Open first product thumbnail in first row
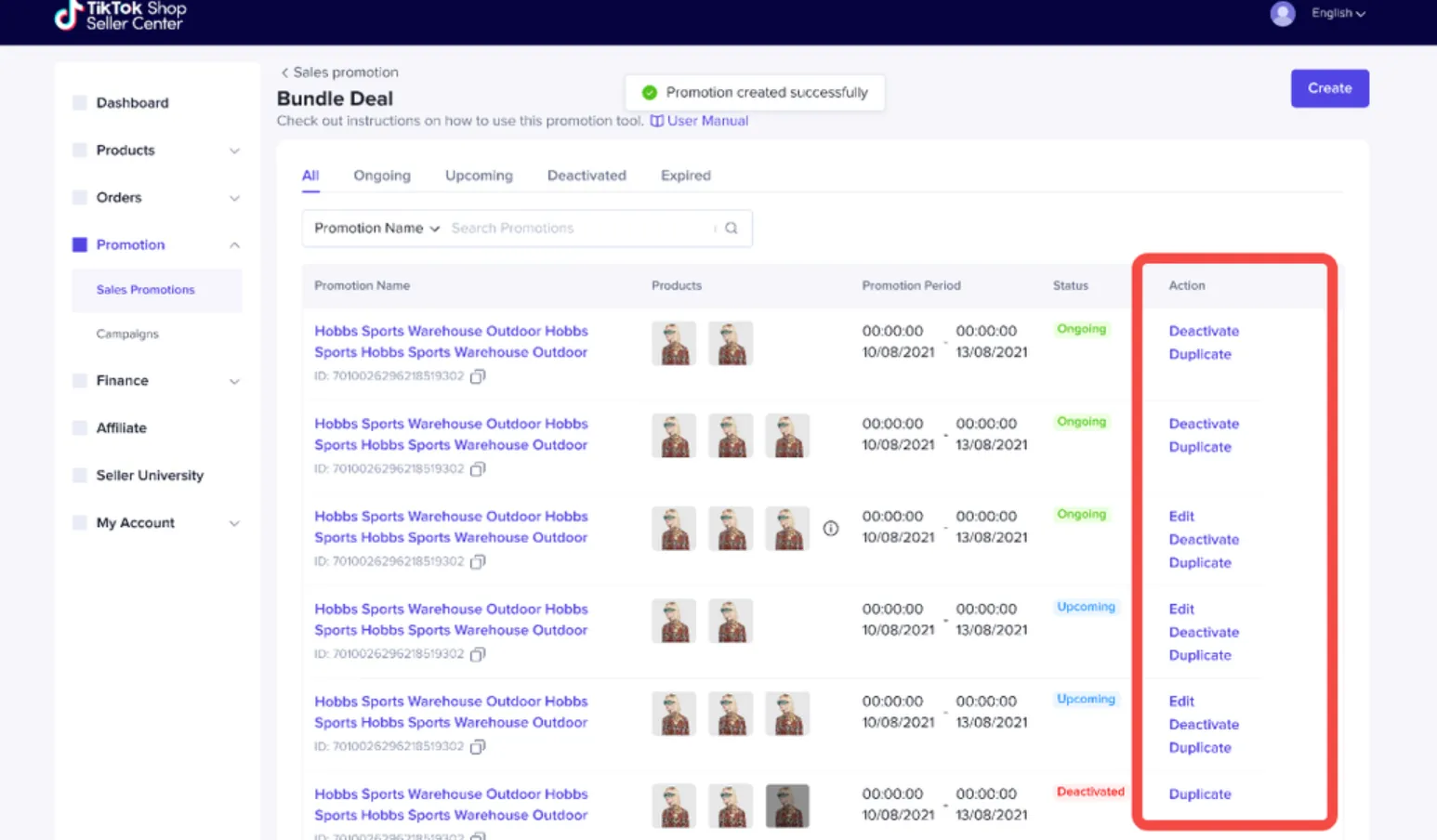This screenshot has height=840, width=1437. pos(674,343)
